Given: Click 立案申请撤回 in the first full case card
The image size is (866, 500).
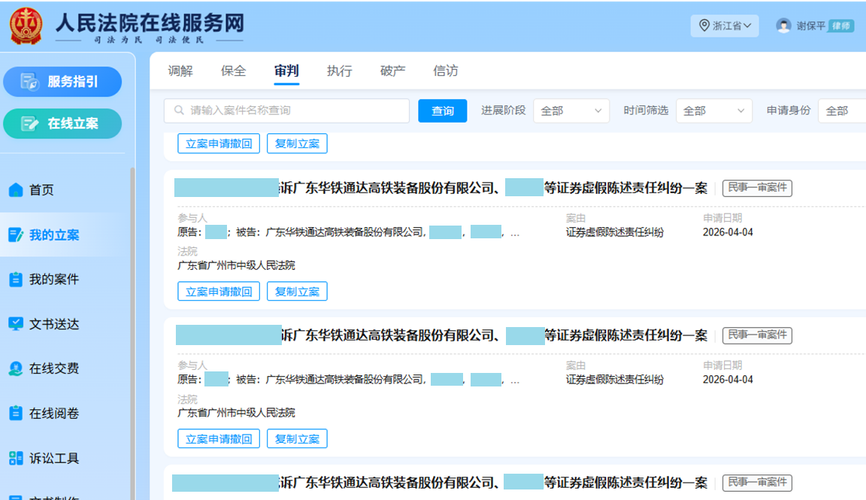Looking at the screenshot, I should click(219, 291).
